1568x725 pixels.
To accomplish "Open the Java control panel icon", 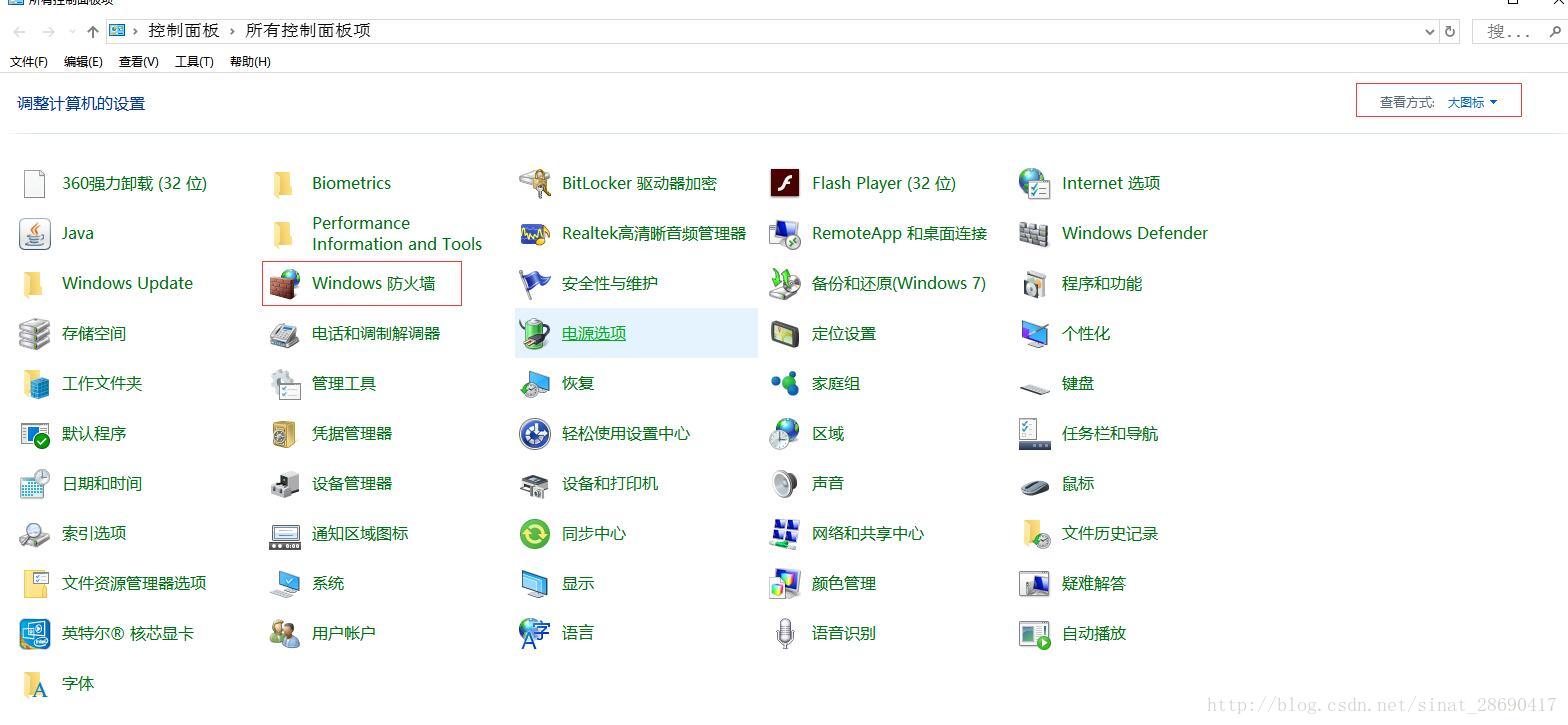I will pyautogui.click(x=34, y=233).
